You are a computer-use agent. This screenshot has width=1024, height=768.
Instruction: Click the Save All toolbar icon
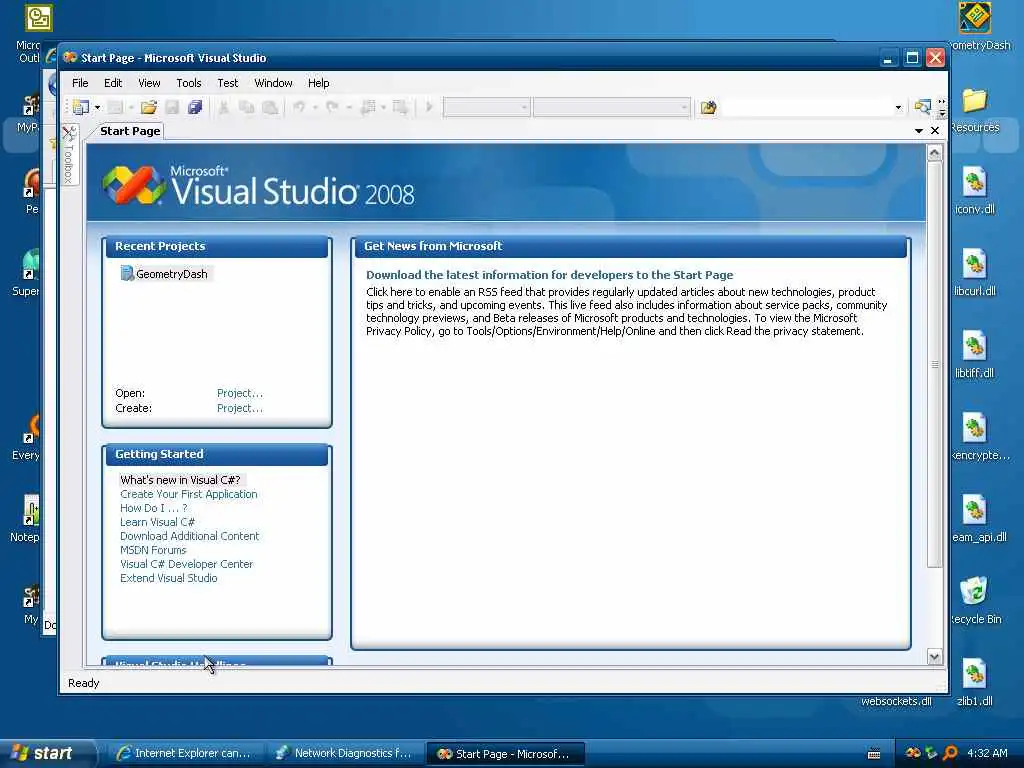point(195,107)
